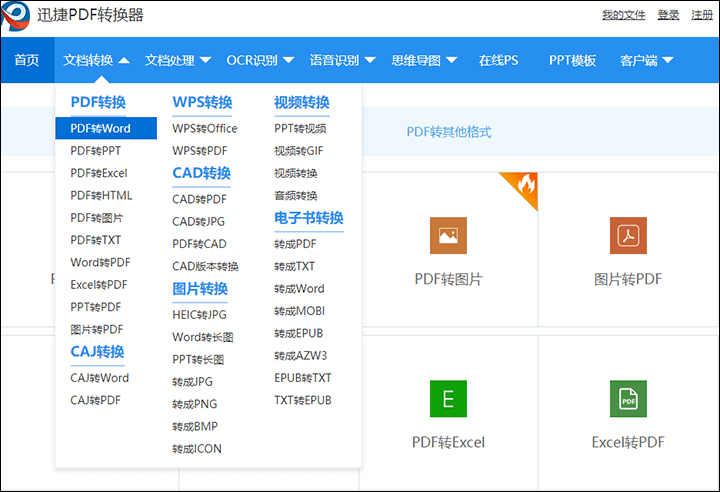
Task: Choose 图片转PDF menu entry
Action: coord(96,329)
